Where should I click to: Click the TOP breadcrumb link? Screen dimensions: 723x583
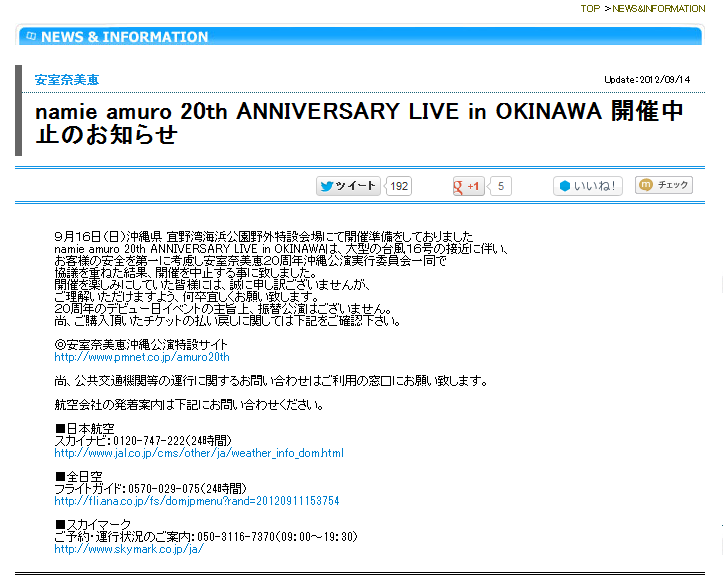coord(590,9)
